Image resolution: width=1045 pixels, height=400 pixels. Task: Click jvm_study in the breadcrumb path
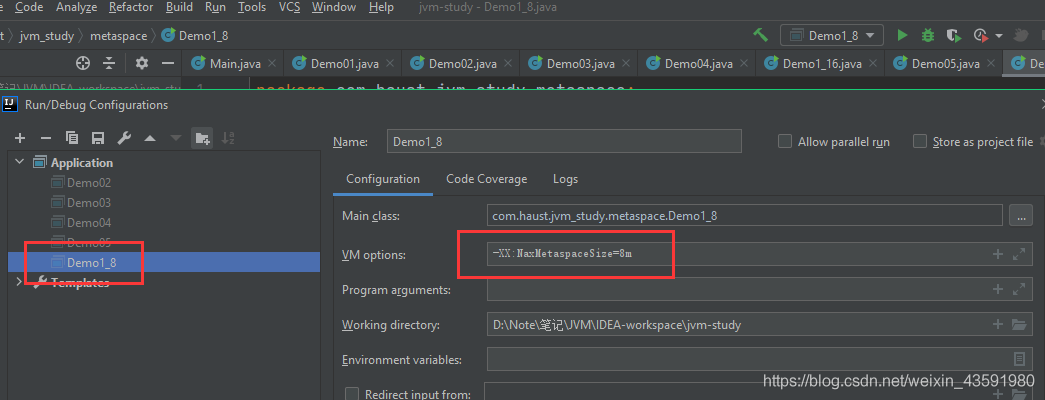47,36
